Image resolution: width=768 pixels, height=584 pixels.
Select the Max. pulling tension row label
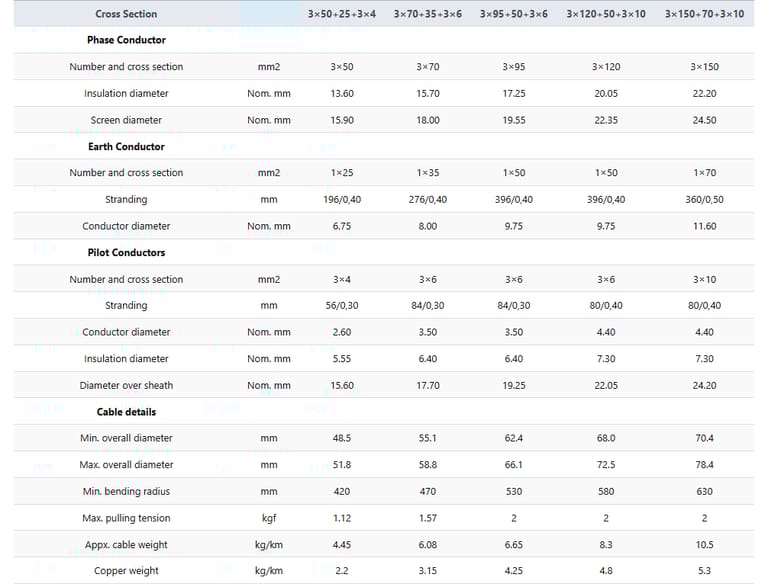point(126,518)
